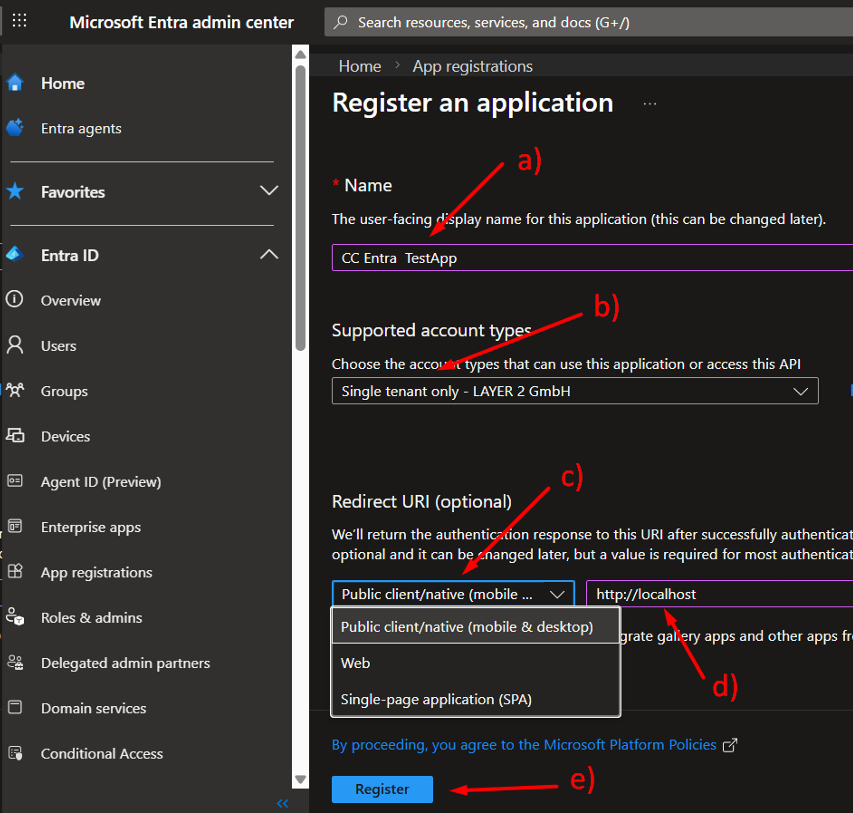Click the Conditional Access icon

15,753
